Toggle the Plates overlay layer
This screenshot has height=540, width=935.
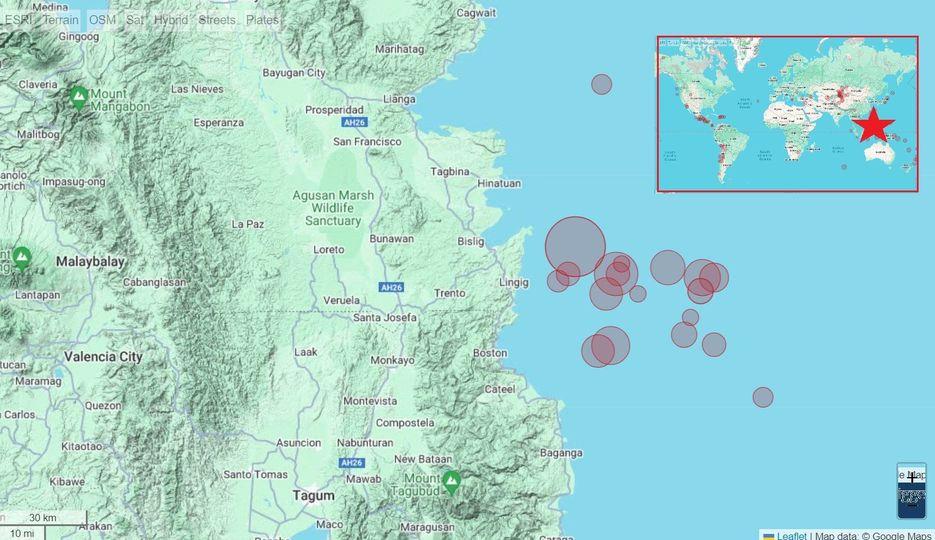tap(262, 20)
